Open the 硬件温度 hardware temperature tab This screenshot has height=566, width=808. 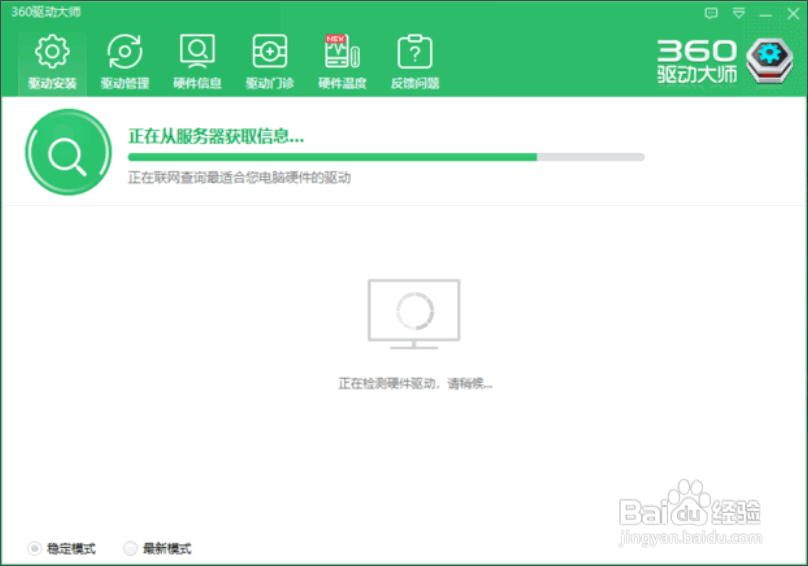(342, 62)
